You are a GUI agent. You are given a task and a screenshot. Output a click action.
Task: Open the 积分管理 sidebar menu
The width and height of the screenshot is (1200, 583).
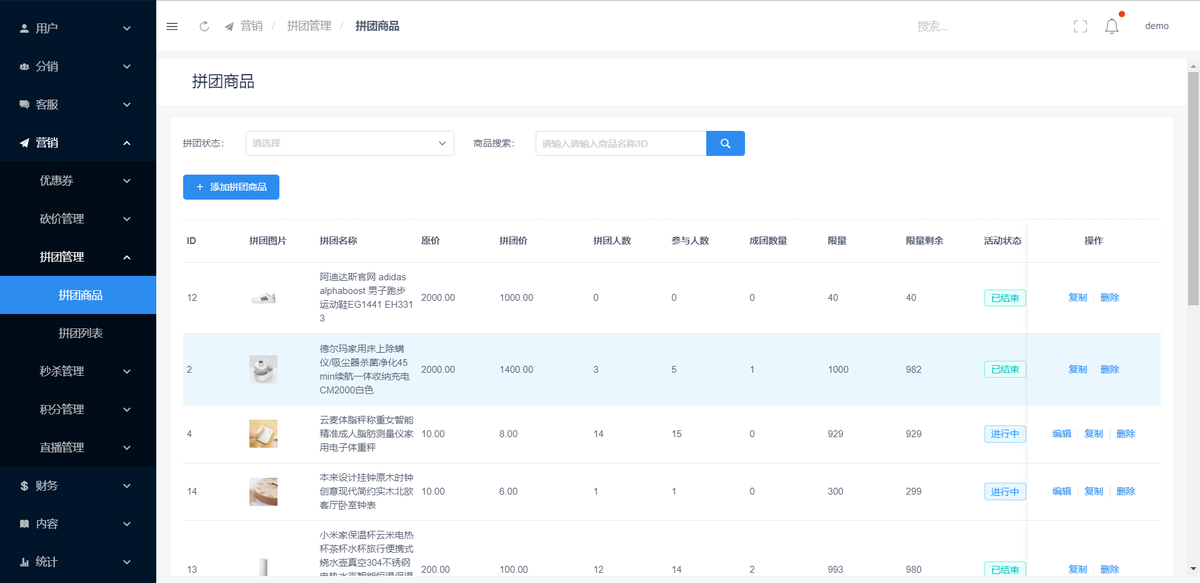pyautogui.click(x=78, y=409)
